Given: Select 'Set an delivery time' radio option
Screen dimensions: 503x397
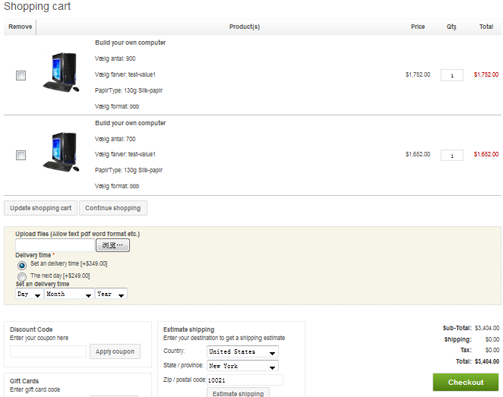Looking at the screenshot, I should [x=22, y=265].
